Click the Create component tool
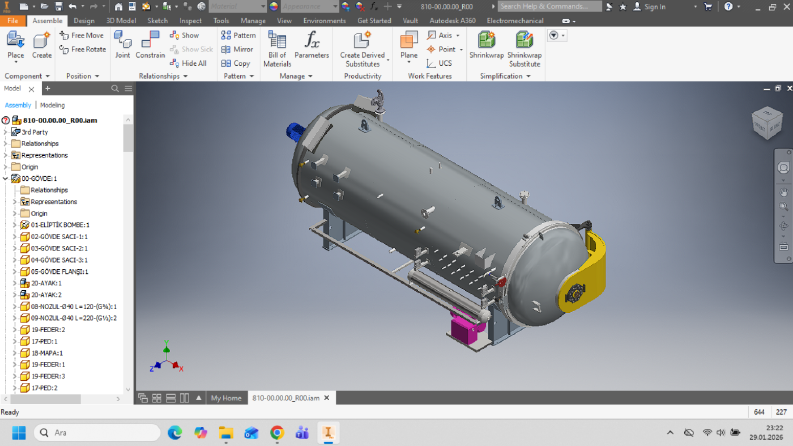793x446 pixels. [41, 46]
